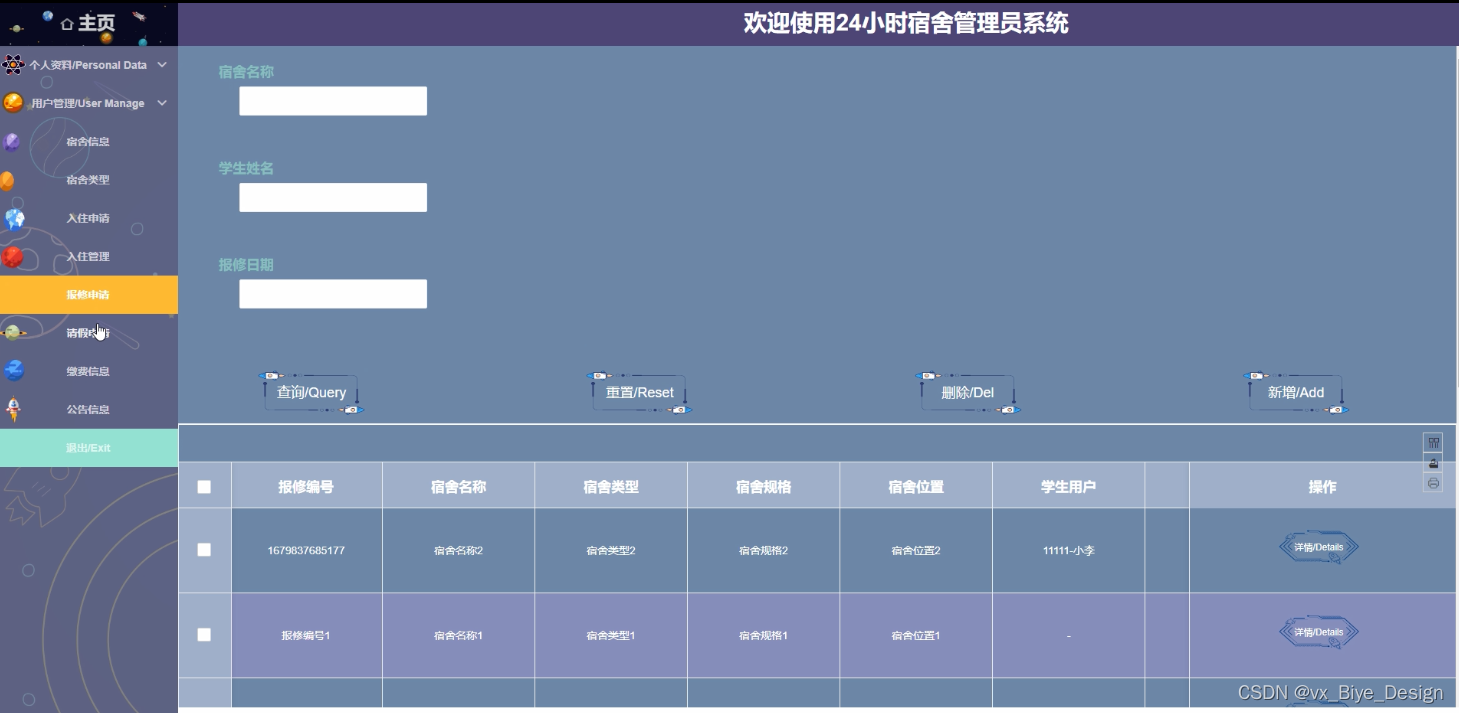Click the cell 宿舍位置2
Viewport: 1459px width, 713px height.
click(916, 551)
